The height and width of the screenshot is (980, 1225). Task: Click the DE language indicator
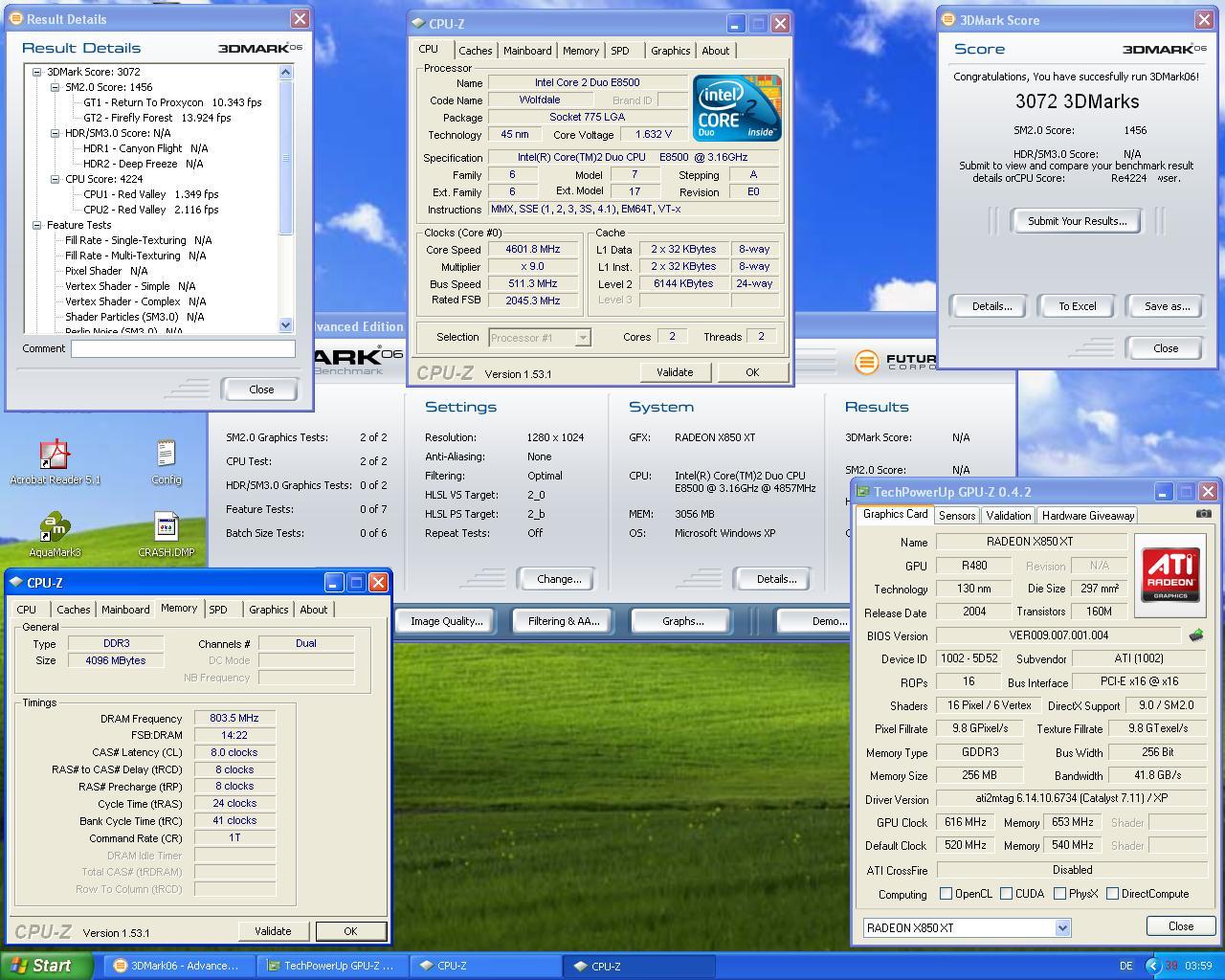click(1125, 966)
